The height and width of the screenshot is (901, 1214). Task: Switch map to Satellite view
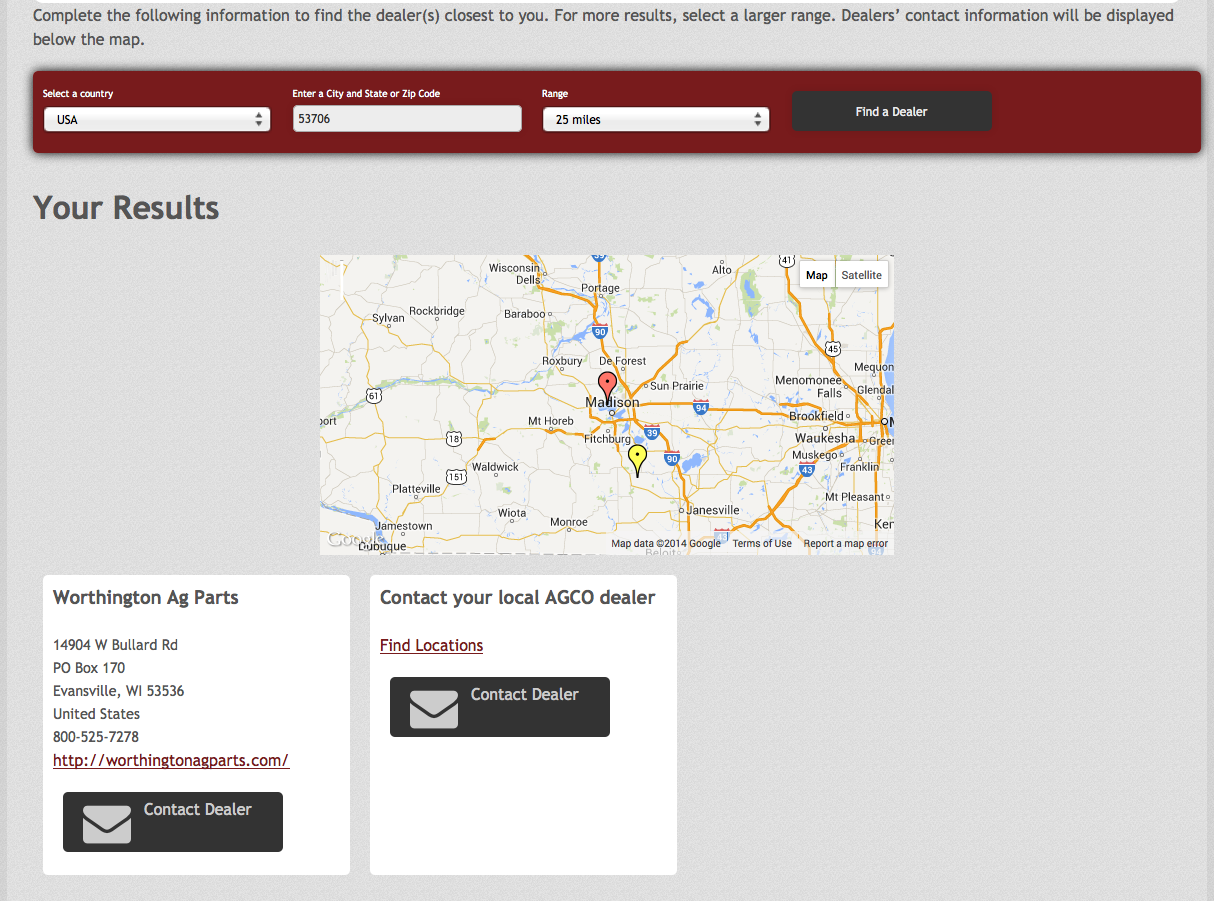pyautogui.click(x=861, y=275)
